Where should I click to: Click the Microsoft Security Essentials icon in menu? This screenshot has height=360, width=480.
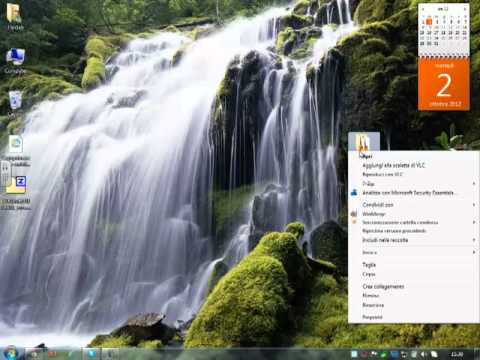354,193
